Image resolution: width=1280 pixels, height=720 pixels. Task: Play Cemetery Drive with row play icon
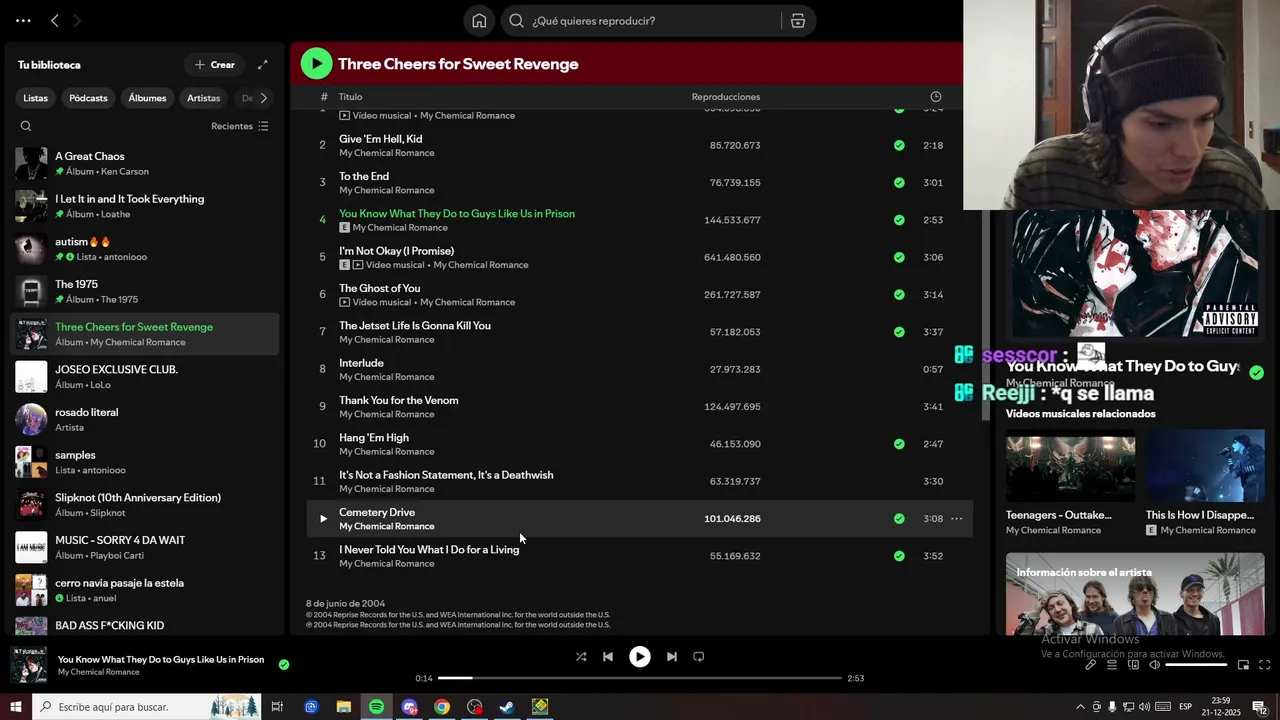tap(322, 519)
